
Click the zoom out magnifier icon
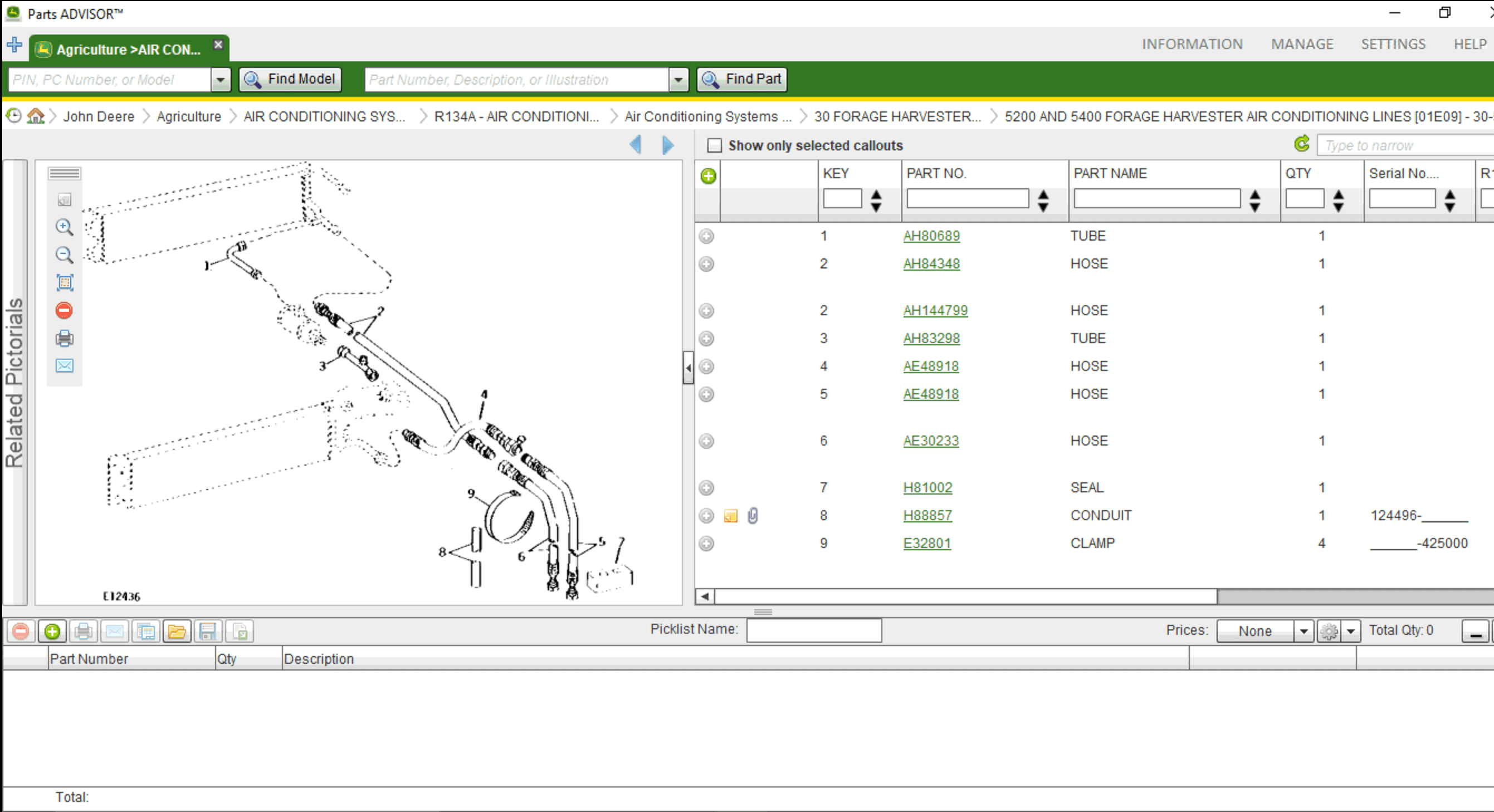click(65, 255)
